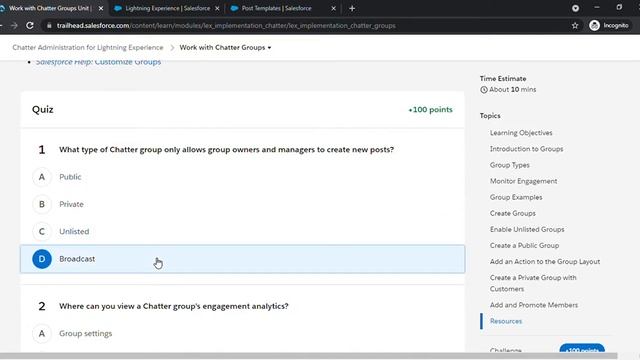This screenshot has height=360, width=640.
Task: Click the browser forward arrow
Action: (14, 25)
